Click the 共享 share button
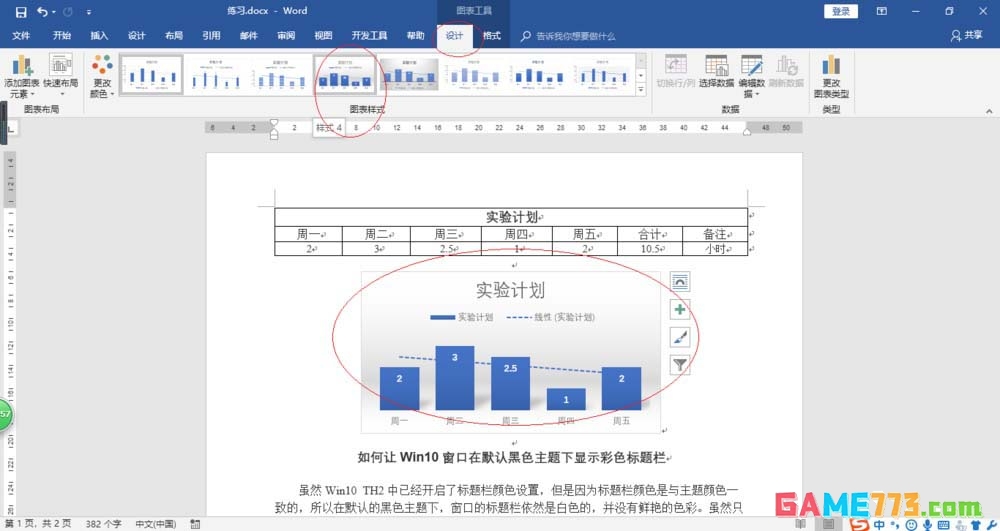The width and height of the screenshot is (1000, 531). click(x=967, y=36)
